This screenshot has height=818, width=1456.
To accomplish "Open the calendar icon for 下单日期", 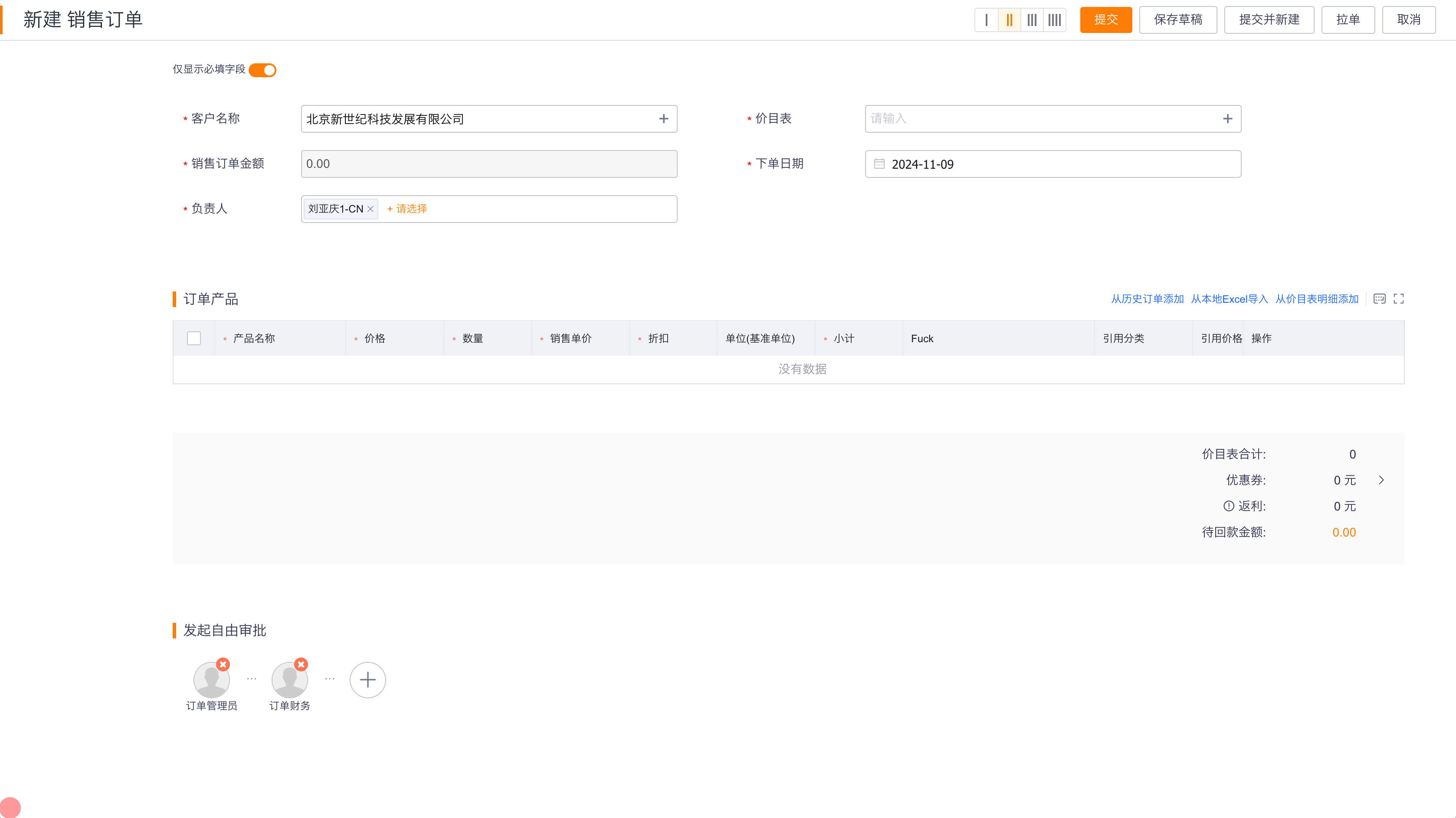I will point(879,164).
